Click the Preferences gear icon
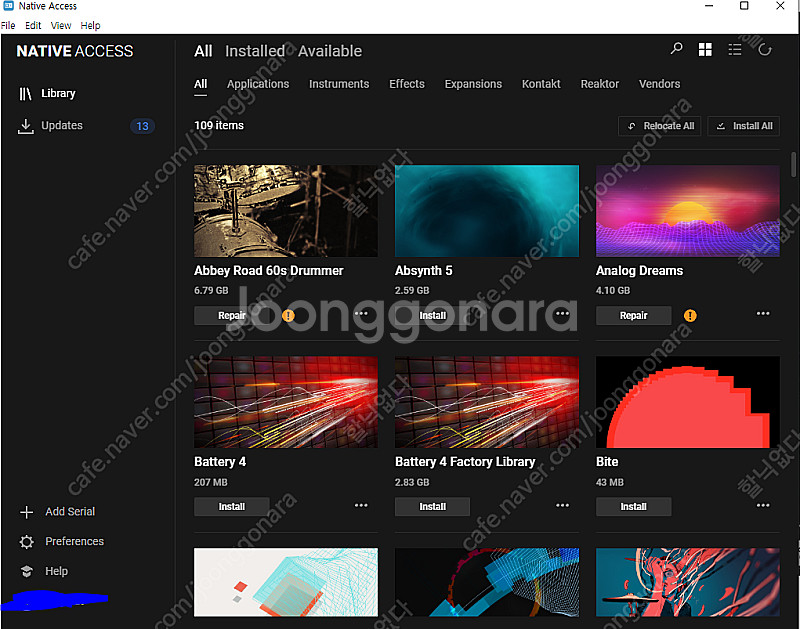The width and height of the screenshot is (800, 629). click(27, 542)
